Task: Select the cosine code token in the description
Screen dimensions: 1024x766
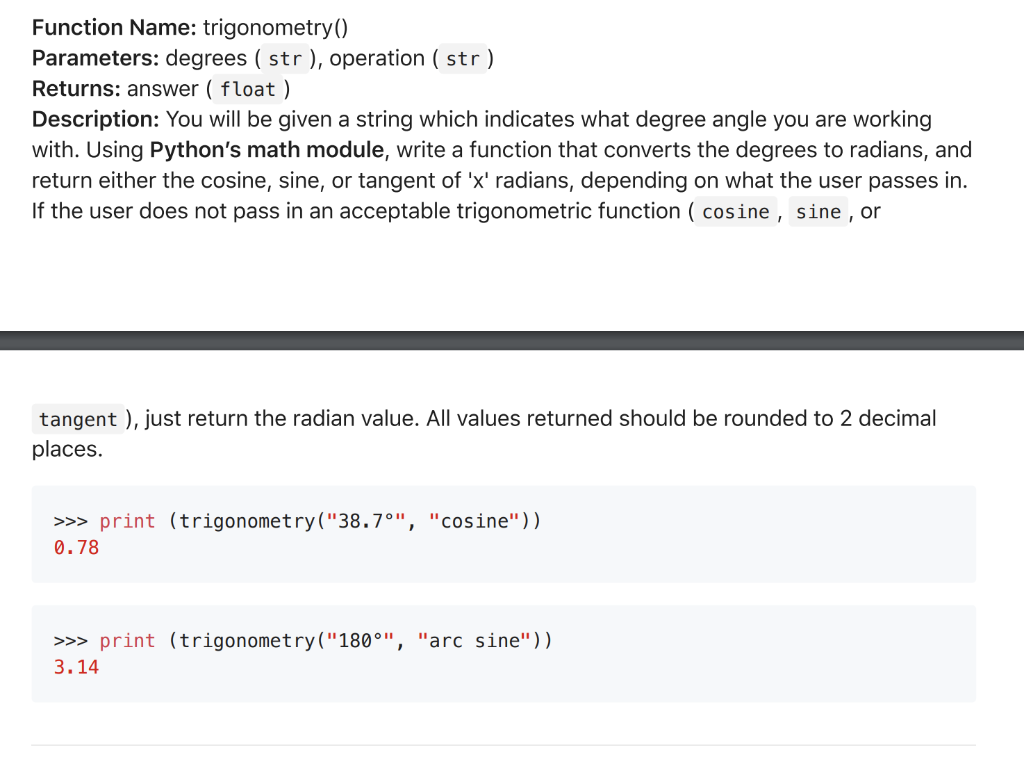Action: click(735, 212)
